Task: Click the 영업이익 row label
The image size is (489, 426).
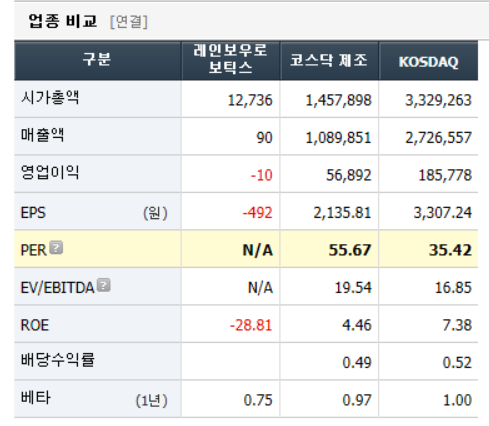Action: click(x=50, y=172)
